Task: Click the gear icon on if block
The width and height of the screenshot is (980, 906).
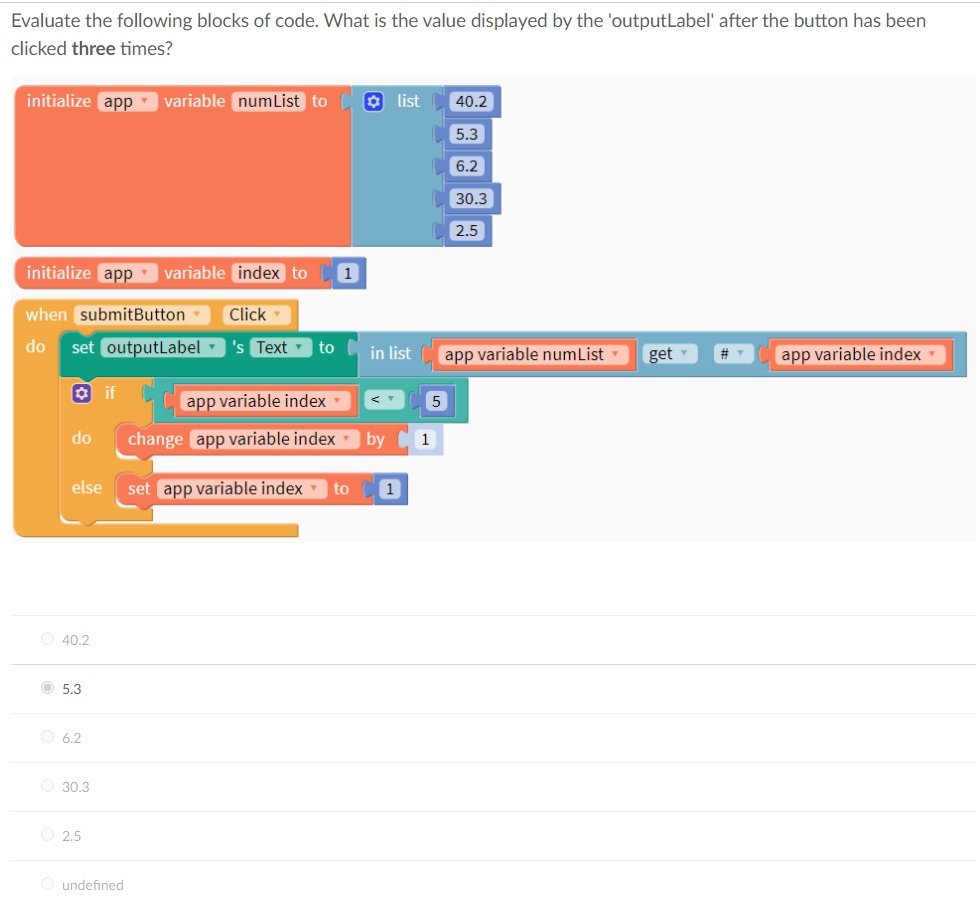Action: 81,394
